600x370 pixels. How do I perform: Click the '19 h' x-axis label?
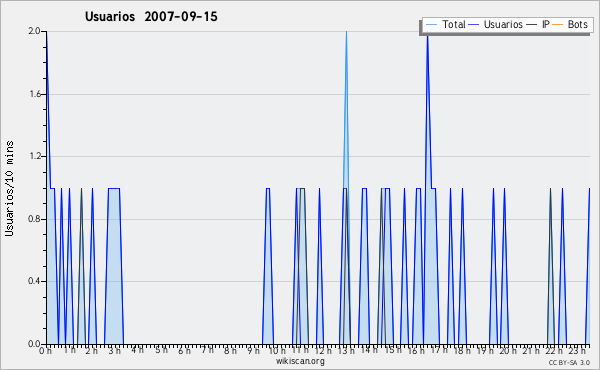pos(485,350)
